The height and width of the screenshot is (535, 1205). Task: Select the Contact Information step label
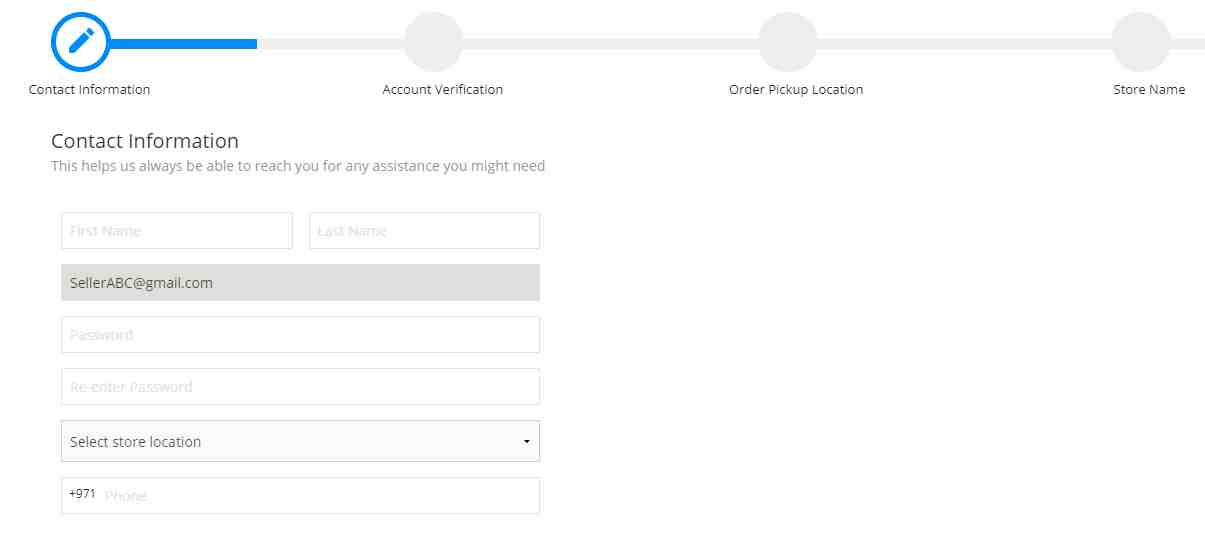pos(89,90)
